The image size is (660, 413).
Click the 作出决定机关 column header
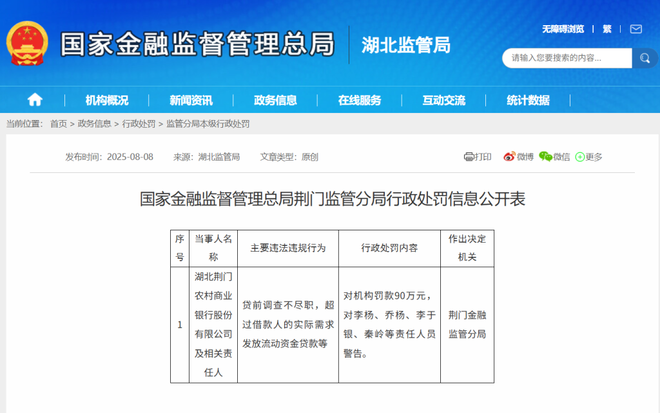tap(467, 248)
